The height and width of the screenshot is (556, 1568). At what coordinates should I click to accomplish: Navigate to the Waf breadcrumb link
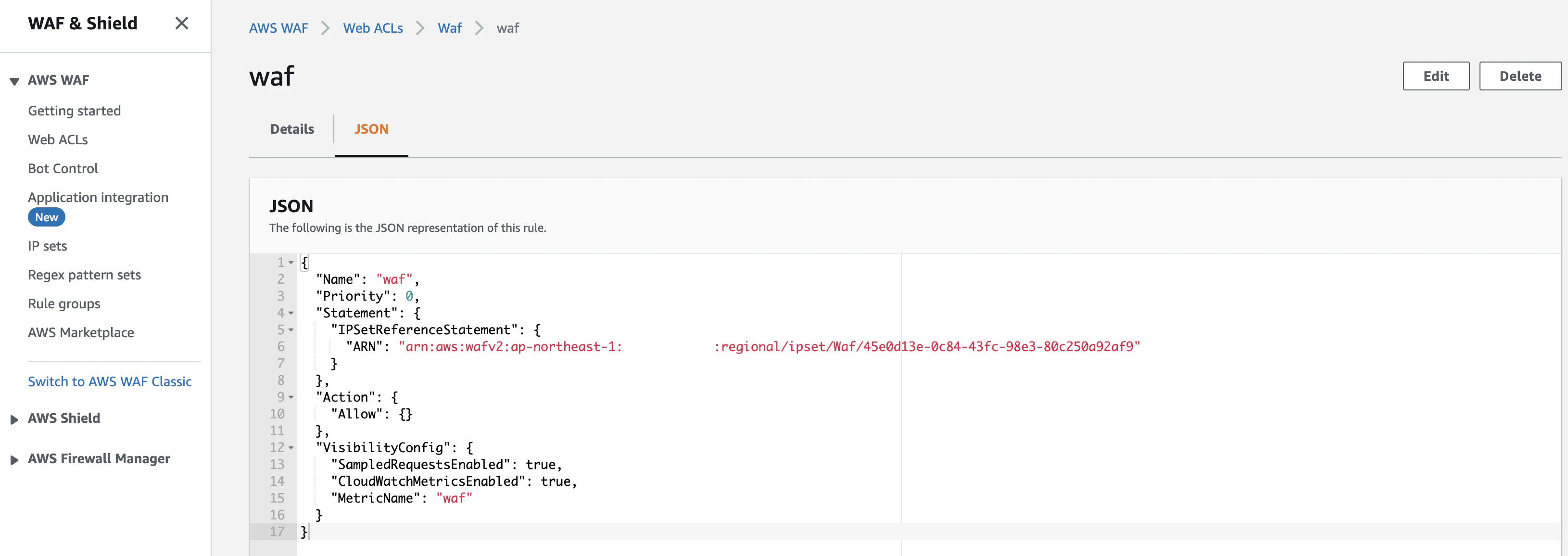click(450, 28)
